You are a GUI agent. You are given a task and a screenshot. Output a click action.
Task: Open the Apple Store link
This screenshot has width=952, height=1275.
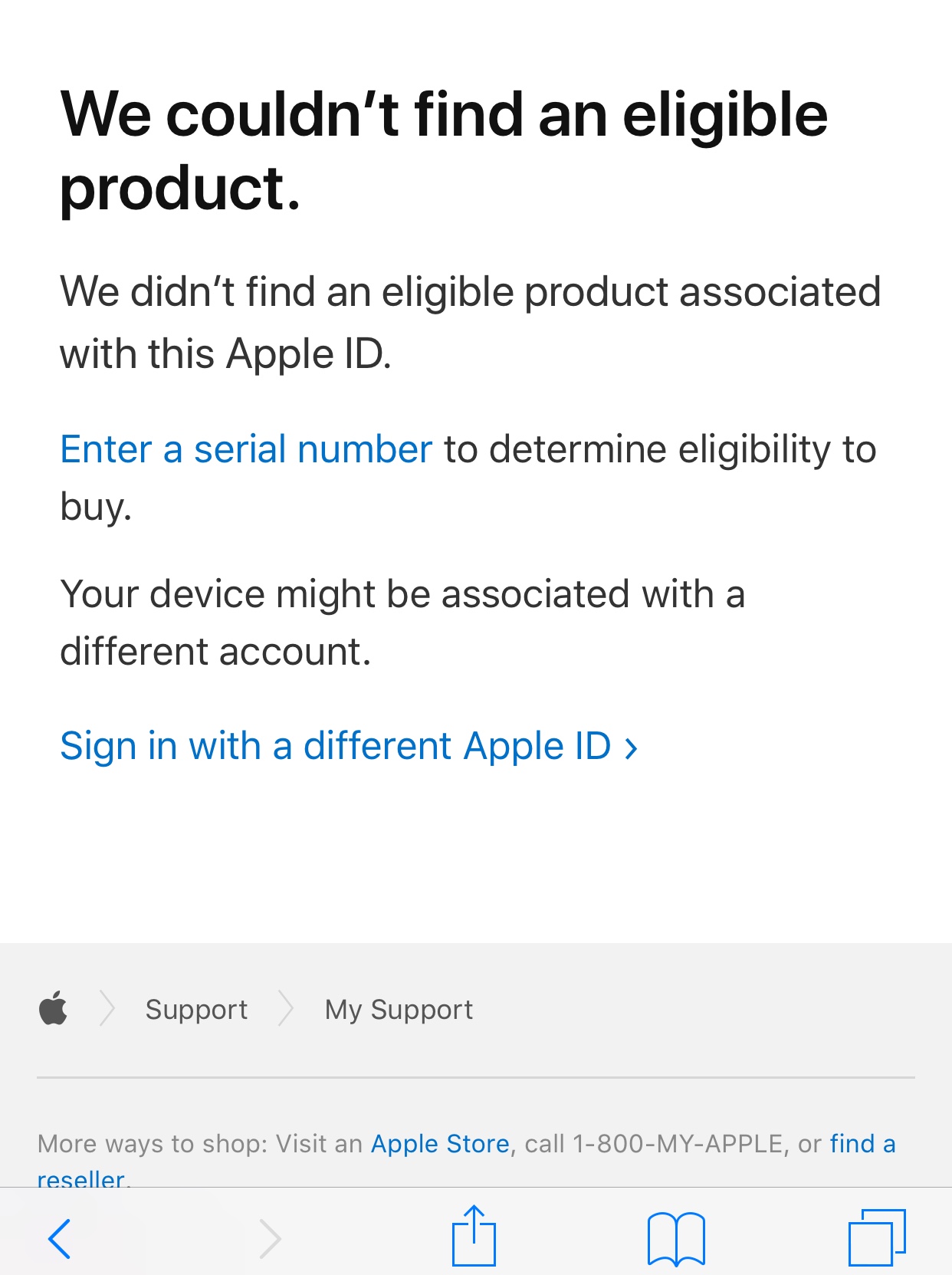tap(440, 1144)
